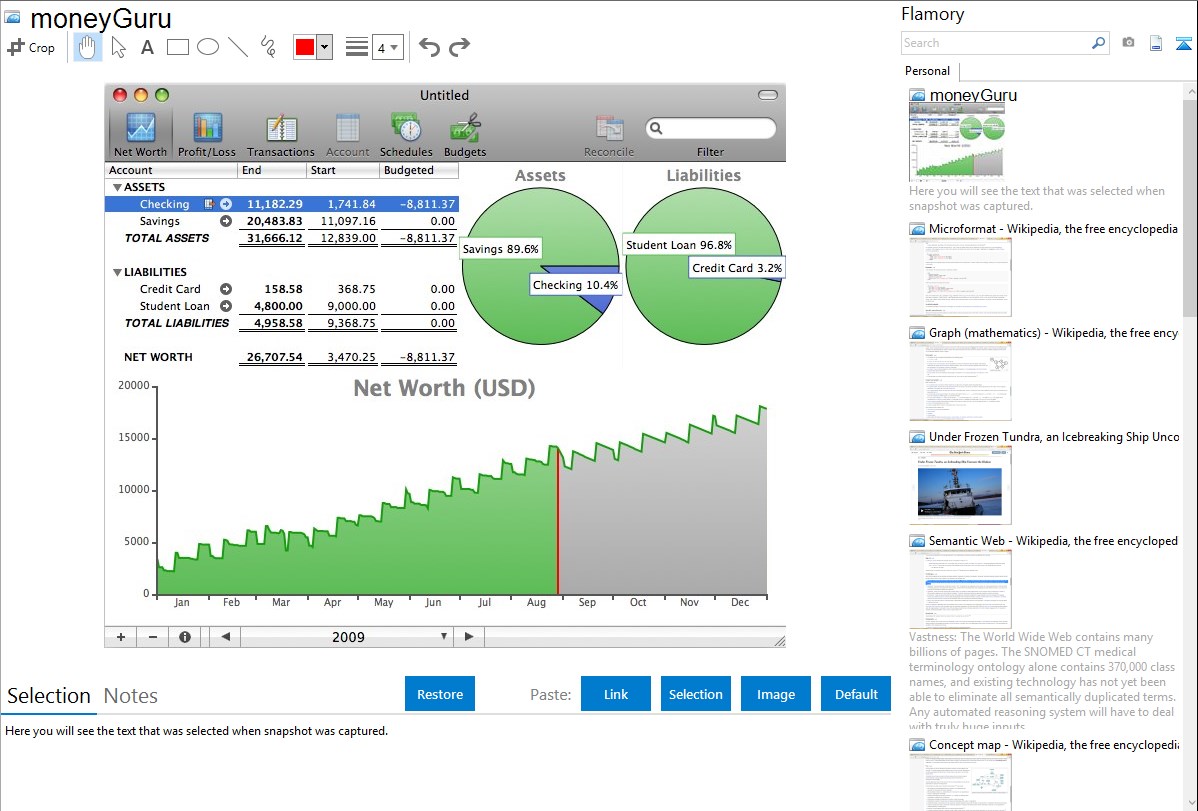Click the Image paste button
This screenshot has height=811, width=1198.
pyautogui.click(x=776, y=694)
